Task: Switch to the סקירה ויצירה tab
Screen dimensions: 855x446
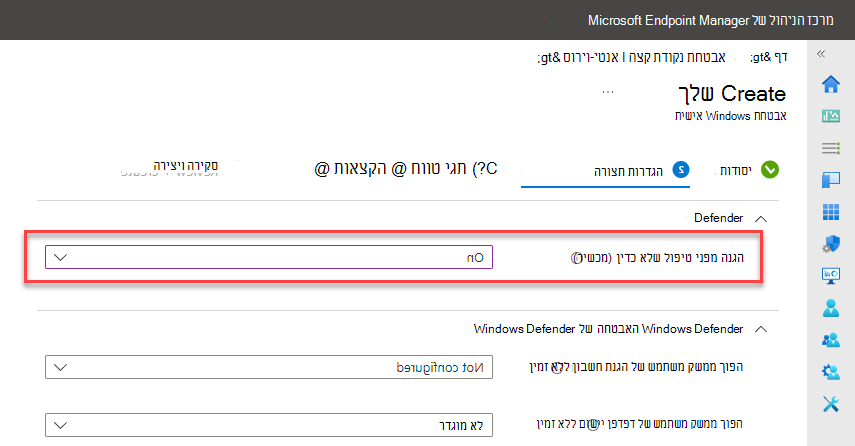Action: point(185,166)
